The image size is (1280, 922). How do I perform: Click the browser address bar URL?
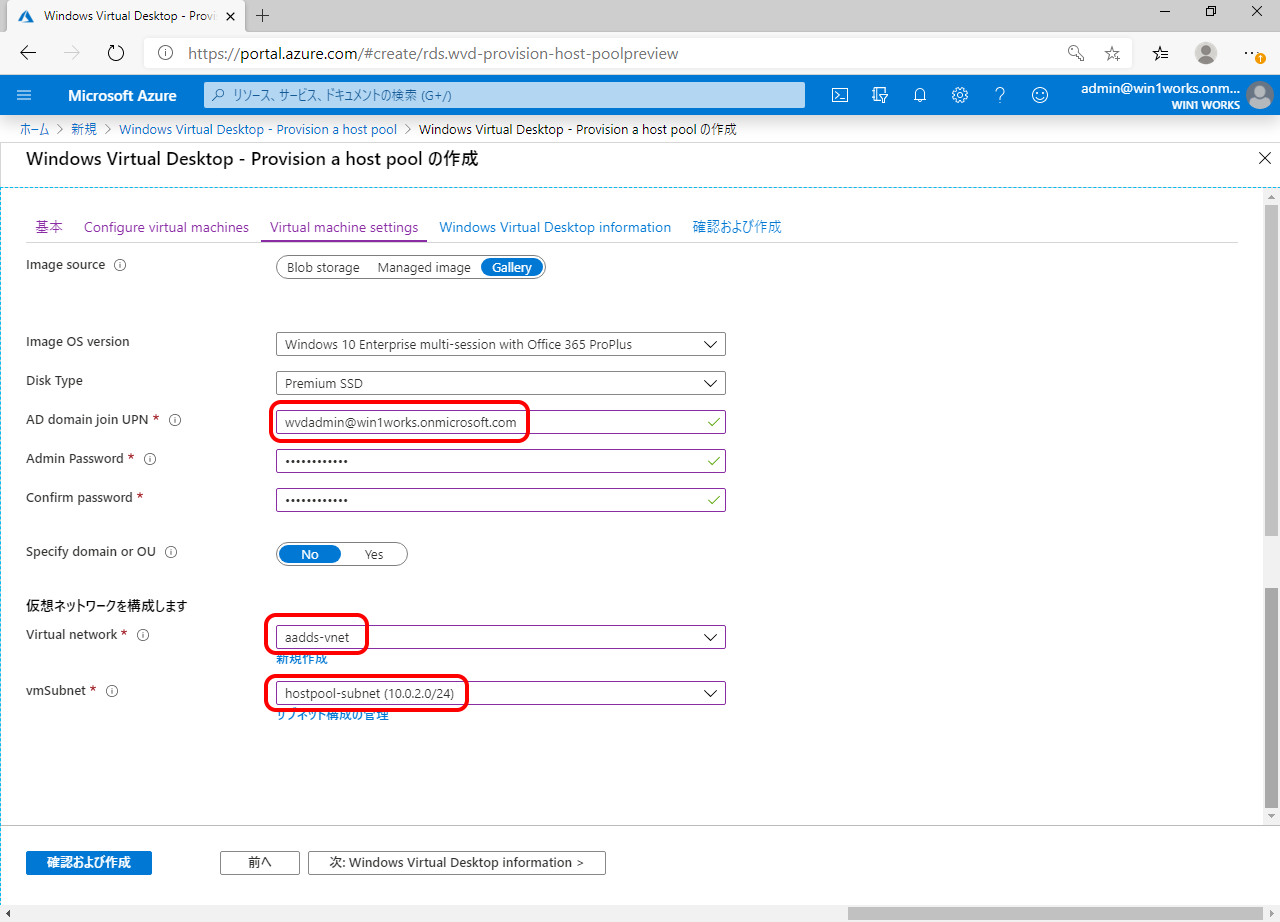click(433, 53)
